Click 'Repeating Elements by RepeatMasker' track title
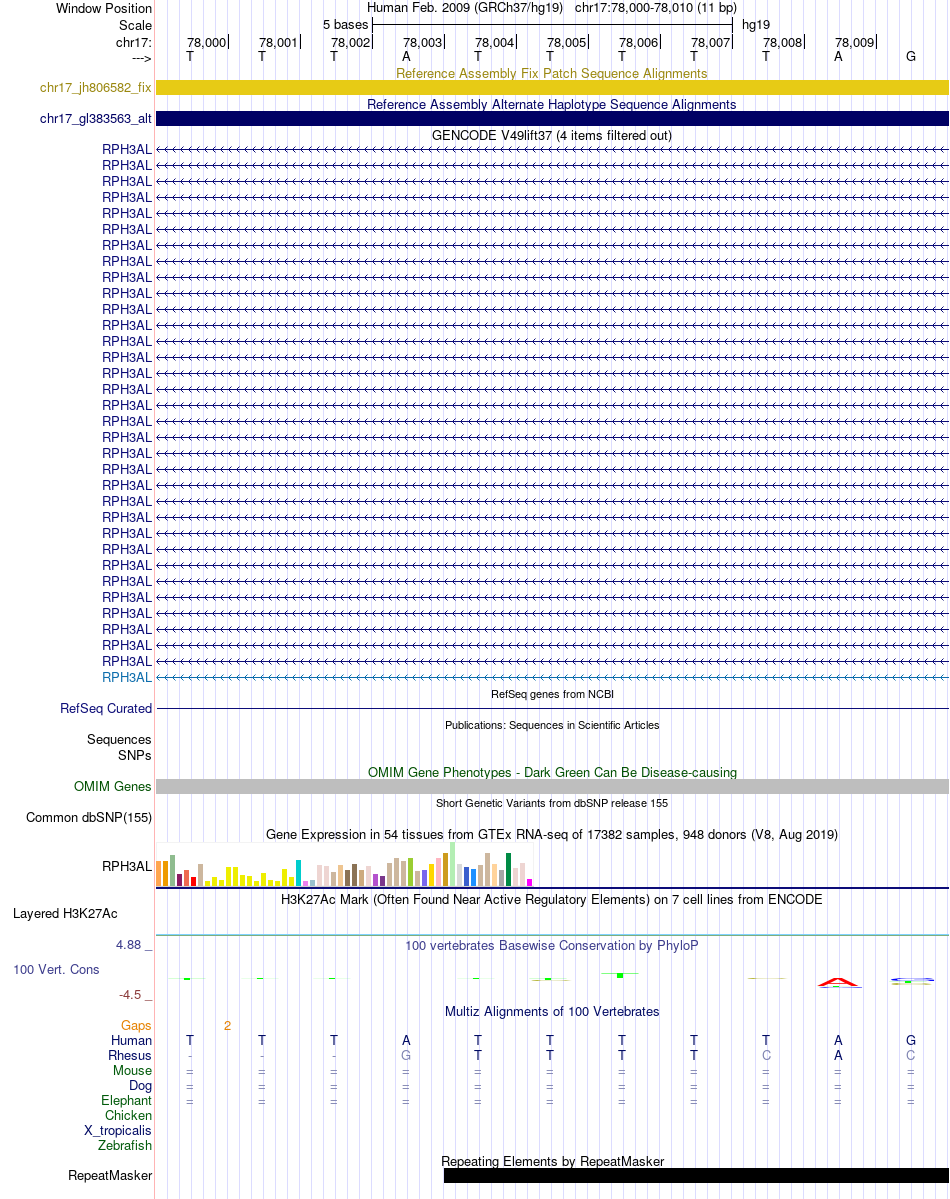Viewport: 950px width, 1199px height. coord(551,1161)
